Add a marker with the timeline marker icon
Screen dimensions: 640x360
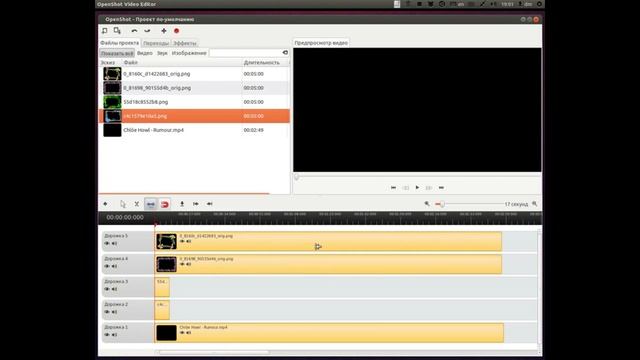coord(182,204)
